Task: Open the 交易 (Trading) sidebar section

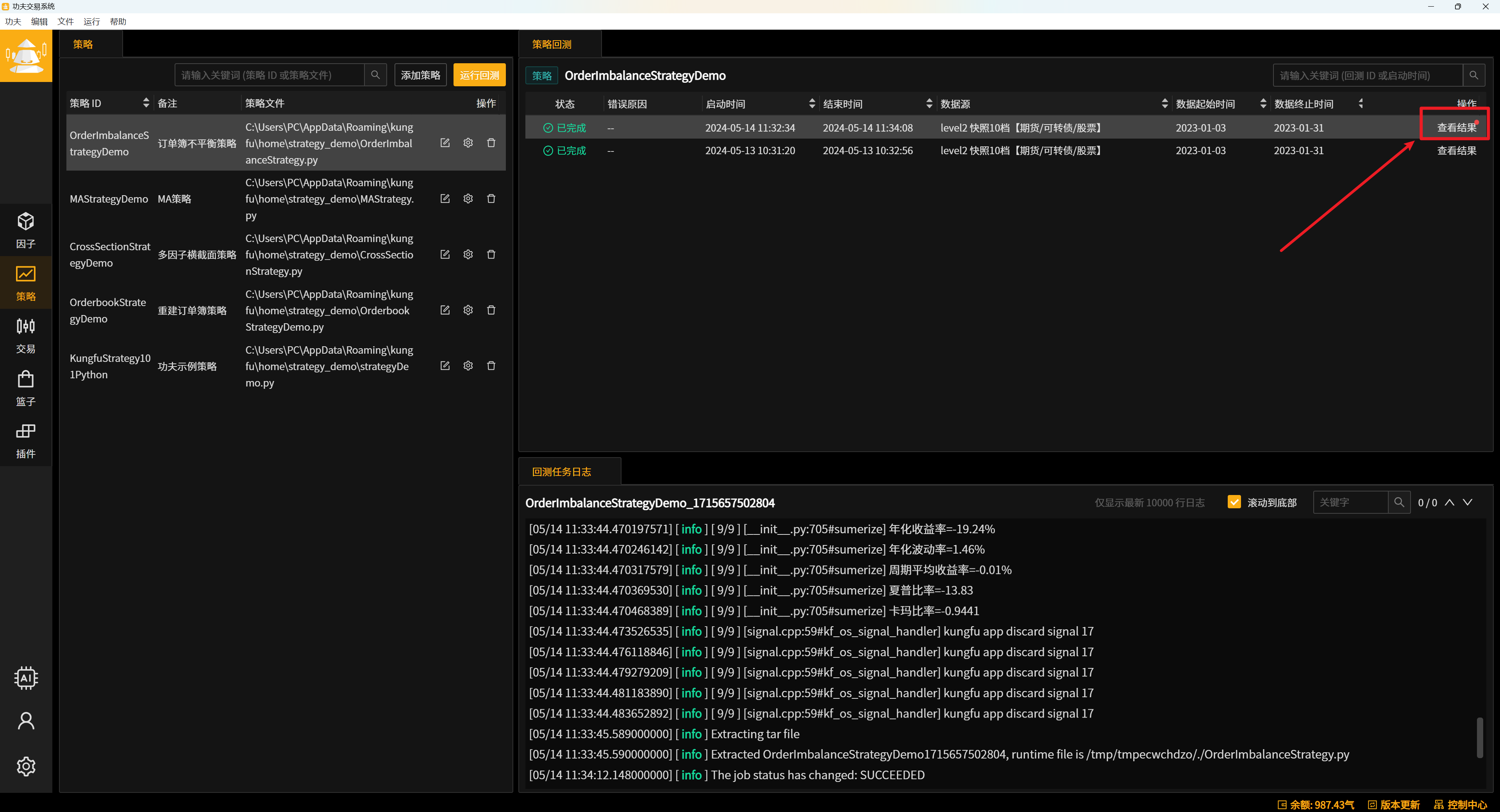Action: (x=26, y=335)
